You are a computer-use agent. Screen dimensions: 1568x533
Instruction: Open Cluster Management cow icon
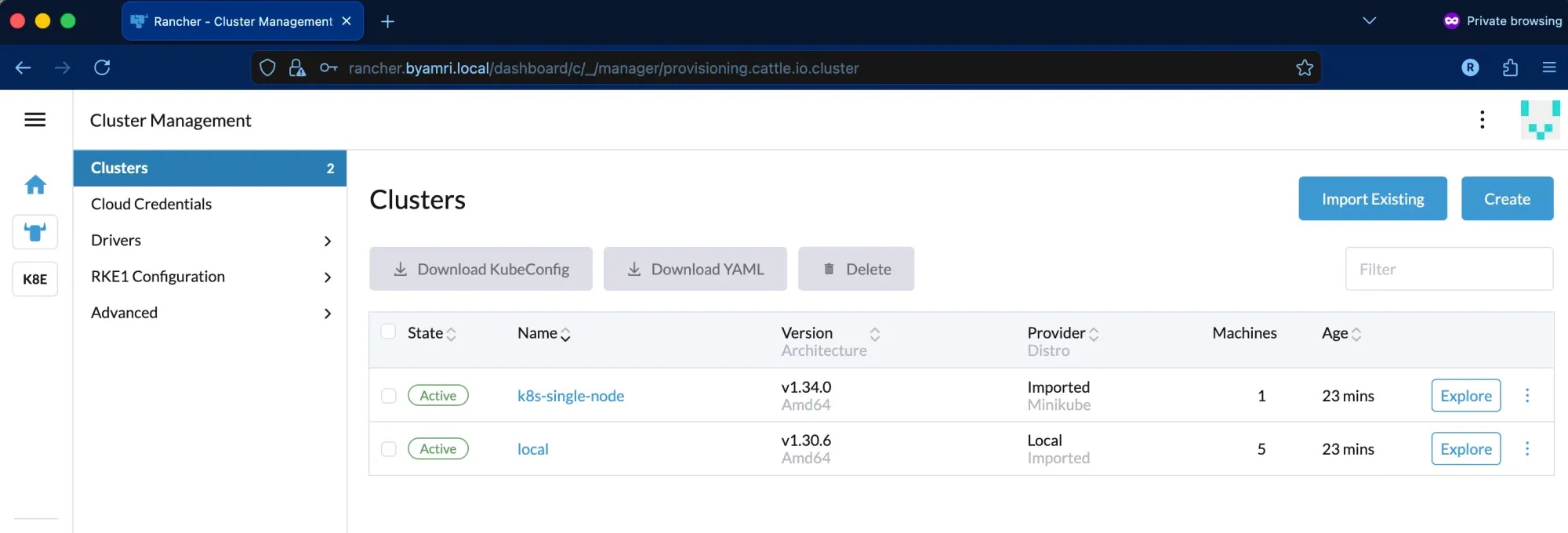35,233
